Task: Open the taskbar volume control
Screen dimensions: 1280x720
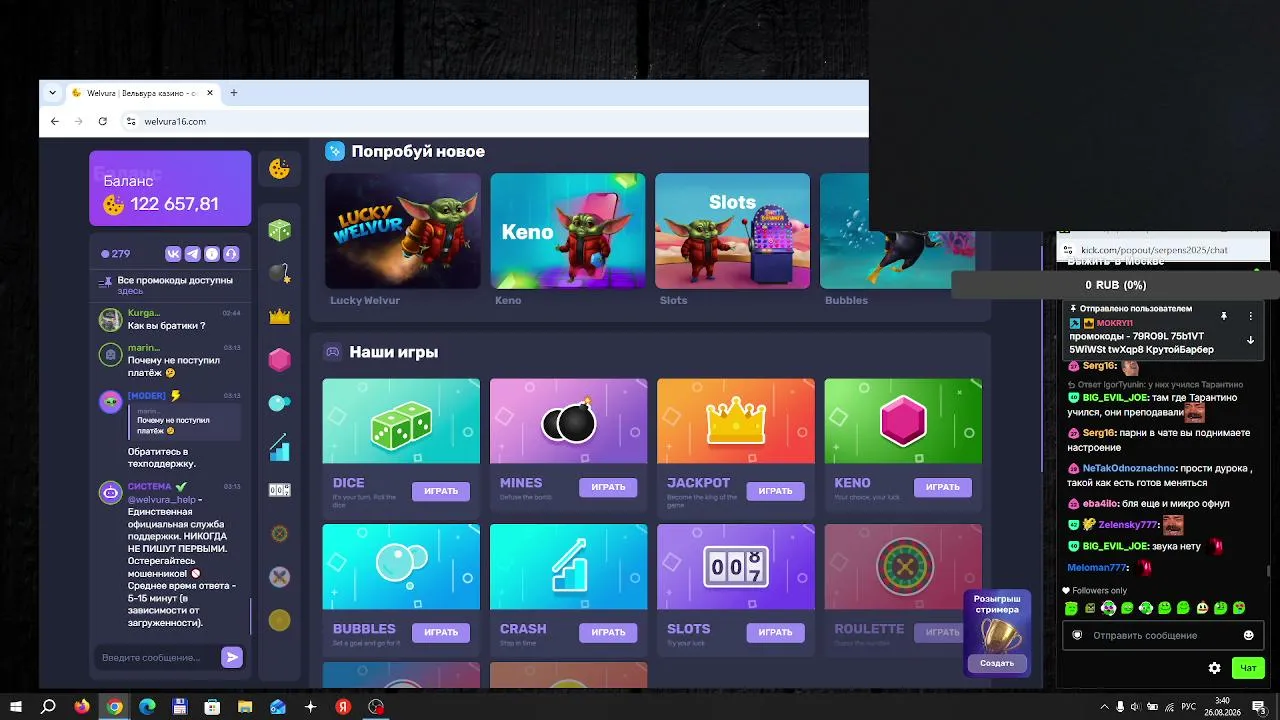Action: pos(1136,707)
